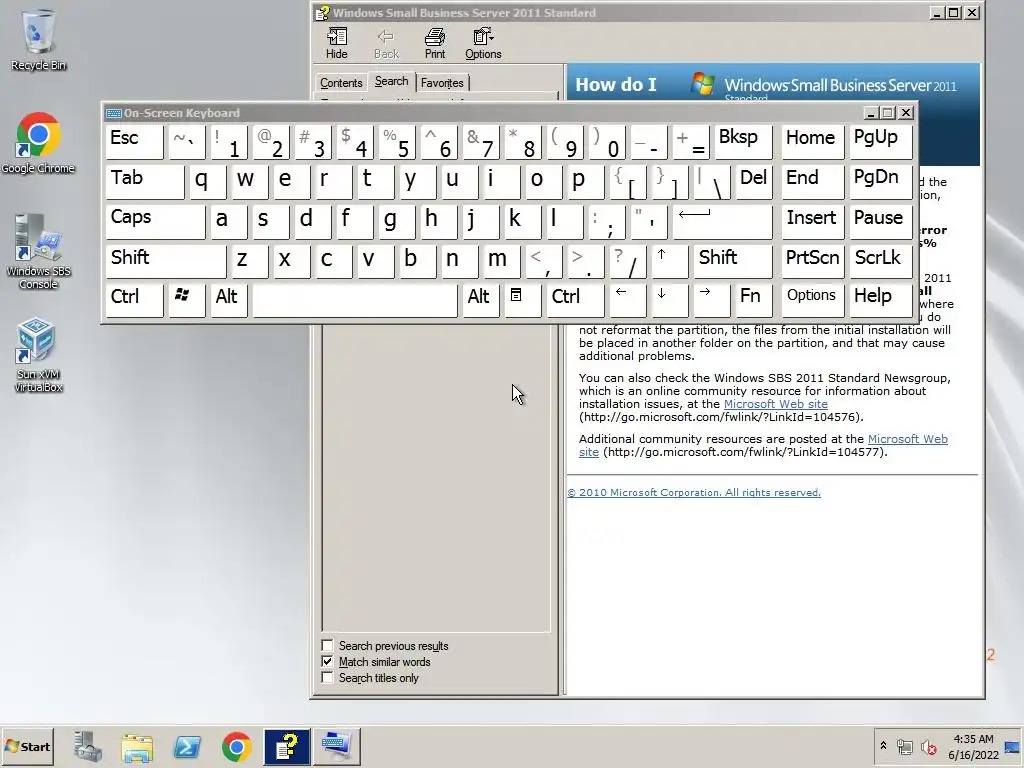
Task: Click the letter m key
Action: (501, 260)
